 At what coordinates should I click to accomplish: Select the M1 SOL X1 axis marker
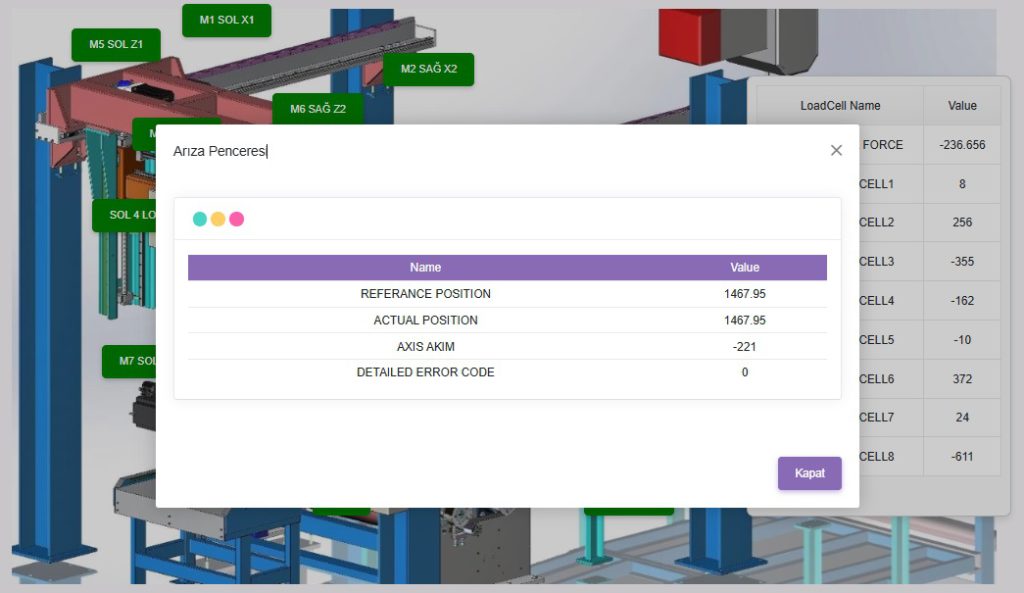point(226,20)
